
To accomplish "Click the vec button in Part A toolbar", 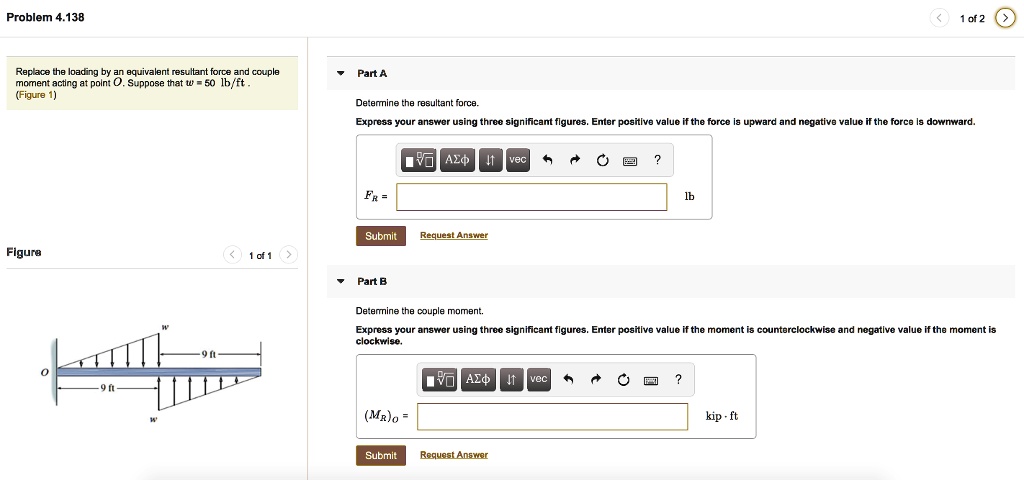I will pyautogui.click(x=517, y=160).
